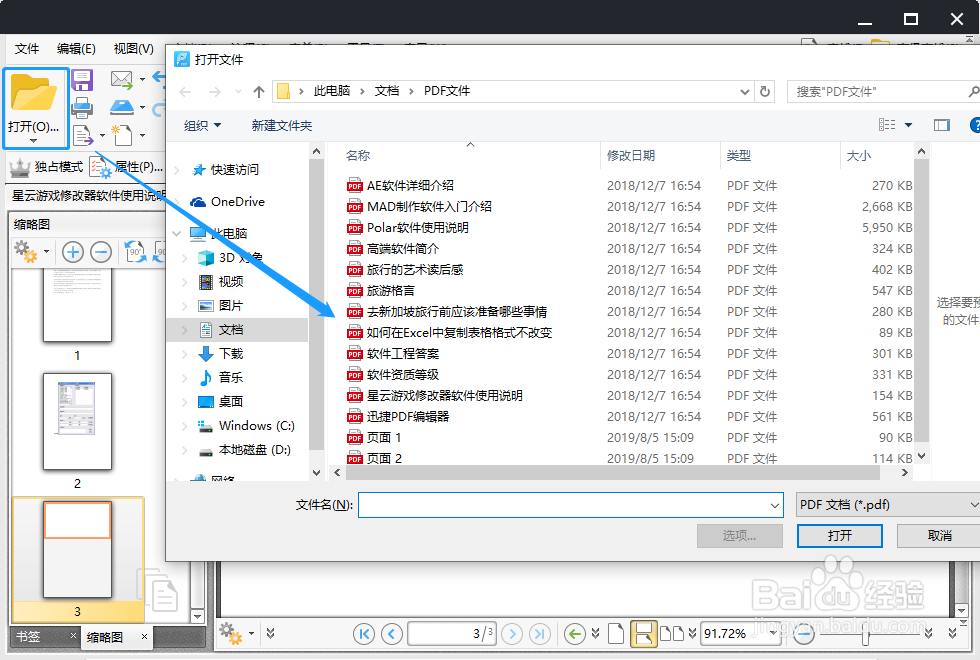Image resolution: width=980 pixels, height=660 pixels.
Task: Click the Email document icon
Action: (122, 79)
